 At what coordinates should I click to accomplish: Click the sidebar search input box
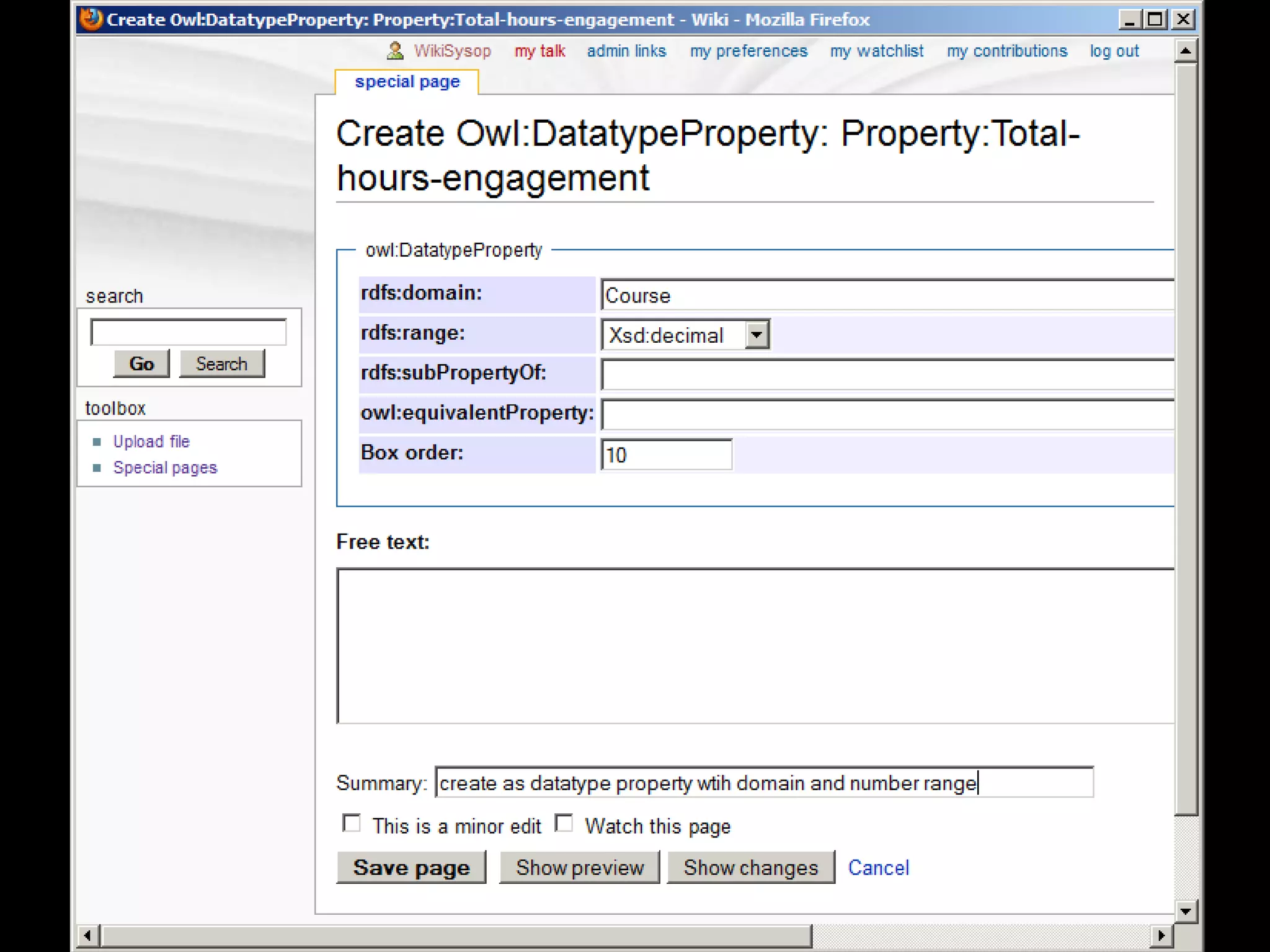coord(188,332)
